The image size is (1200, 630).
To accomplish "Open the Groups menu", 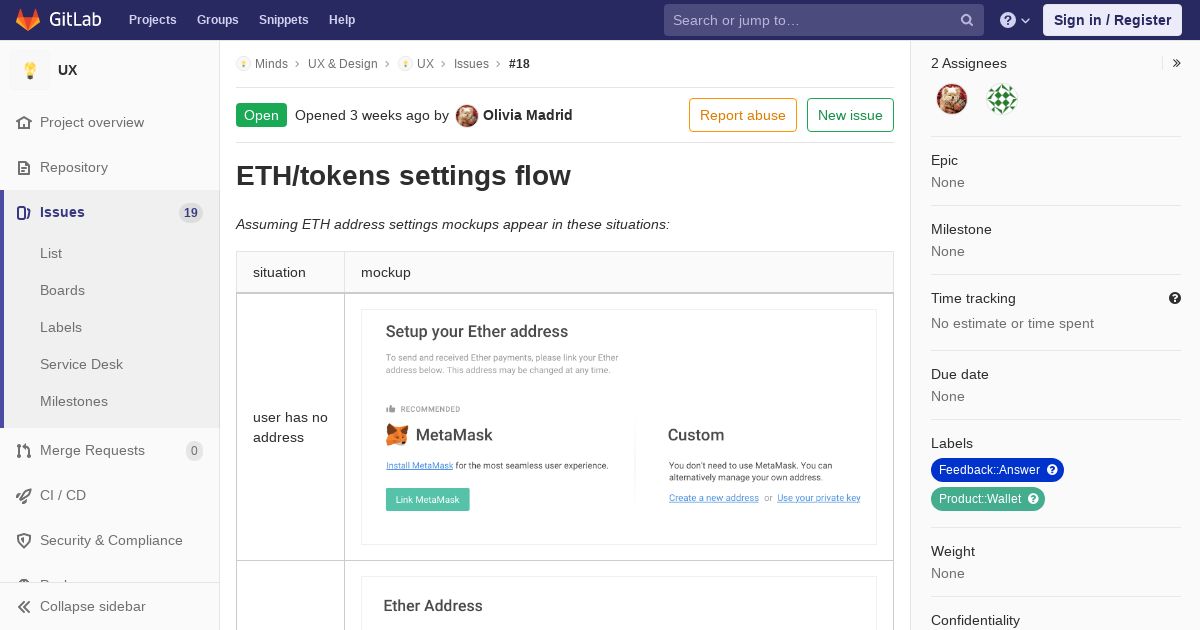I will [218, 20].
